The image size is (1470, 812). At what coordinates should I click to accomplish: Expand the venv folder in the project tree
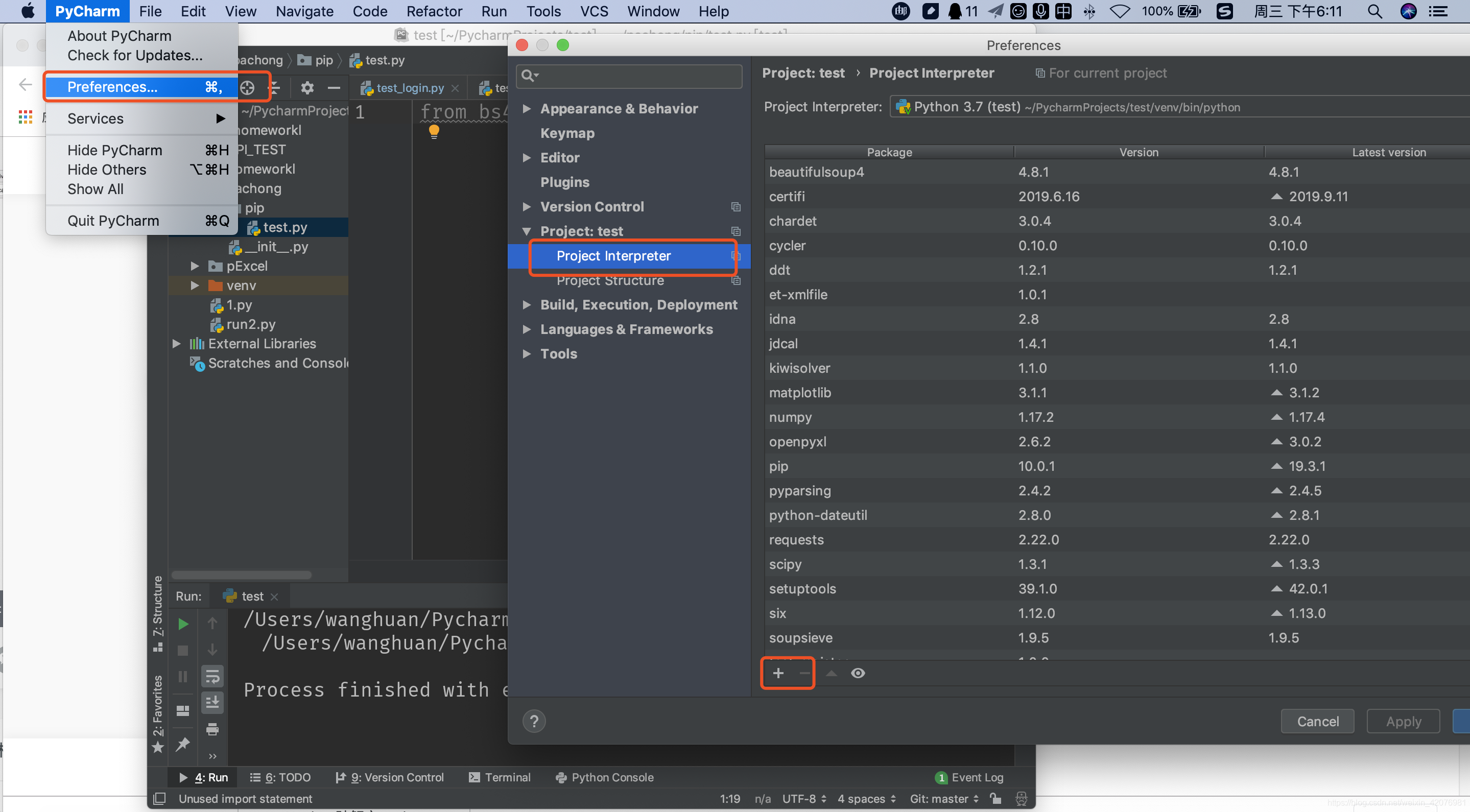coord(194,285)
